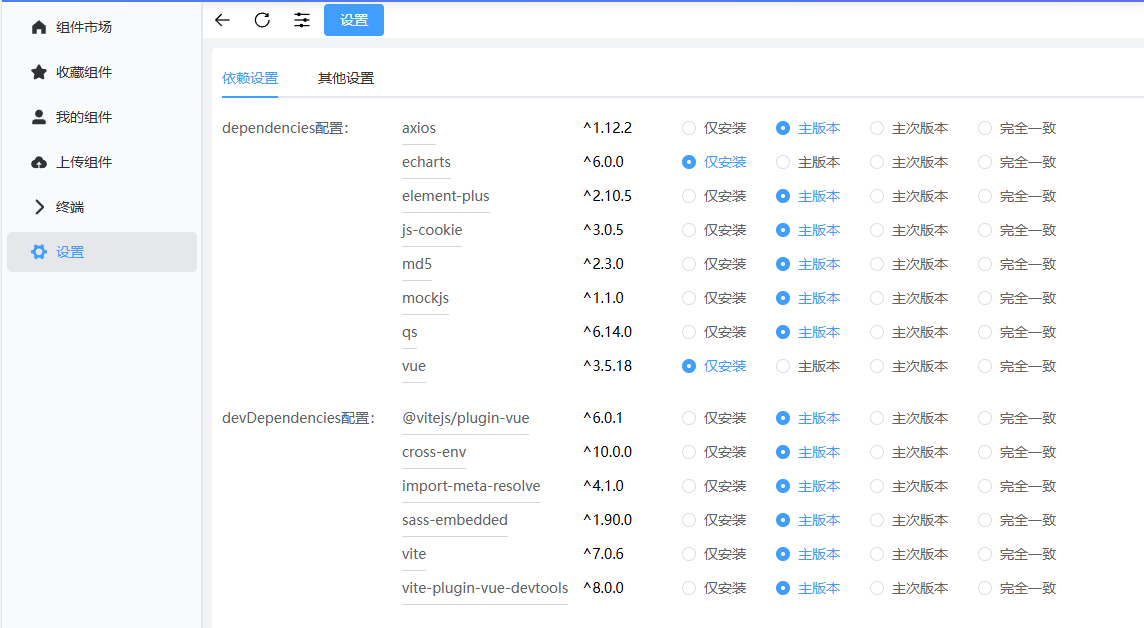1144x628 pixels.
Task: Click 上传组件 cloud upload icon
Action: coord(39,162)
